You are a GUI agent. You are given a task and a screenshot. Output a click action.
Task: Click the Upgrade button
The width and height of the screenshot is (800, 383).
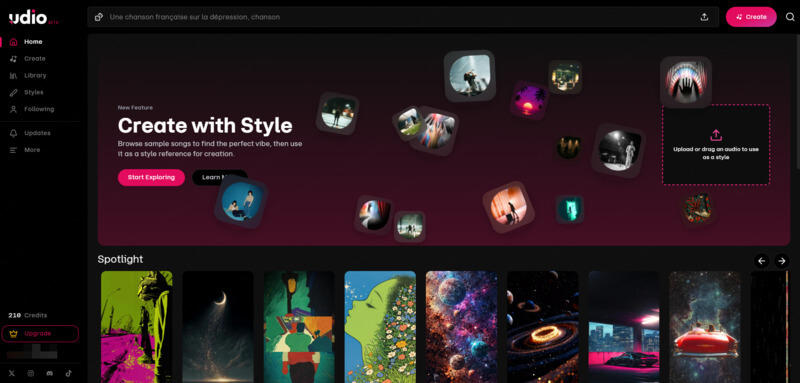click(40, 334)
